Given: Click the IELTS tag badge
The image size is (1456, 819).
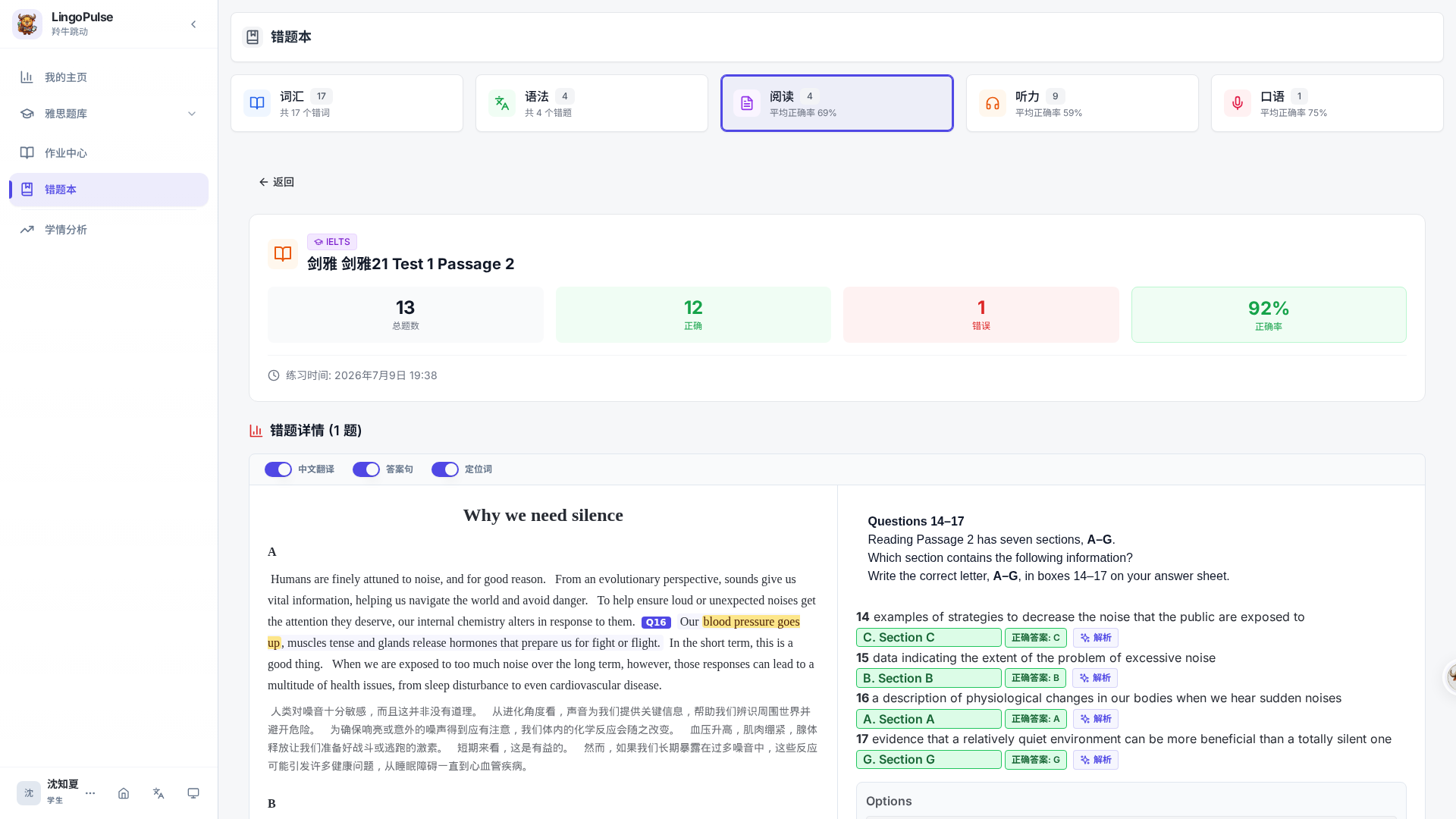Looking at the screenshot, I should tap(332, 242).
